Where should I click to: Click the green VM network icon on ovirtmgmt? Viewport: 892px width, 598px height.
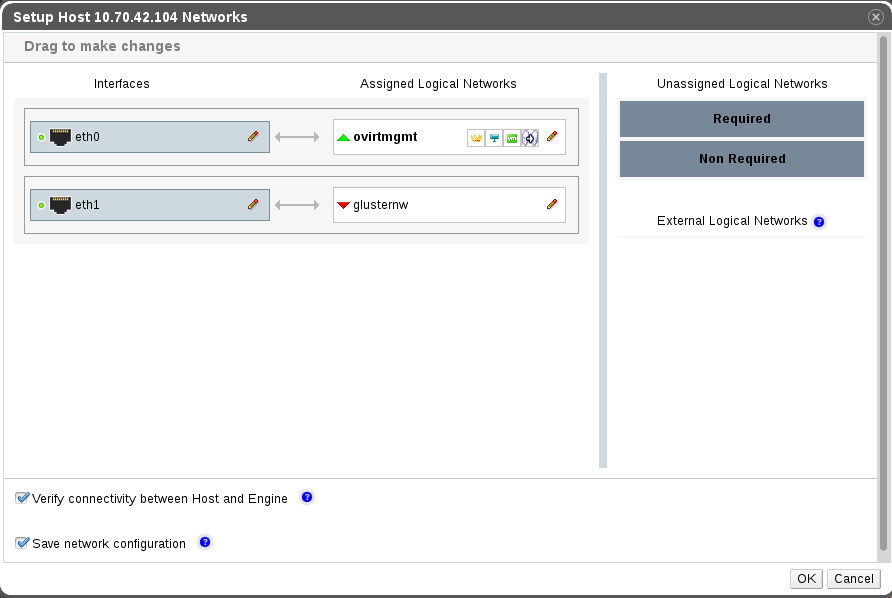coord(512,138)
